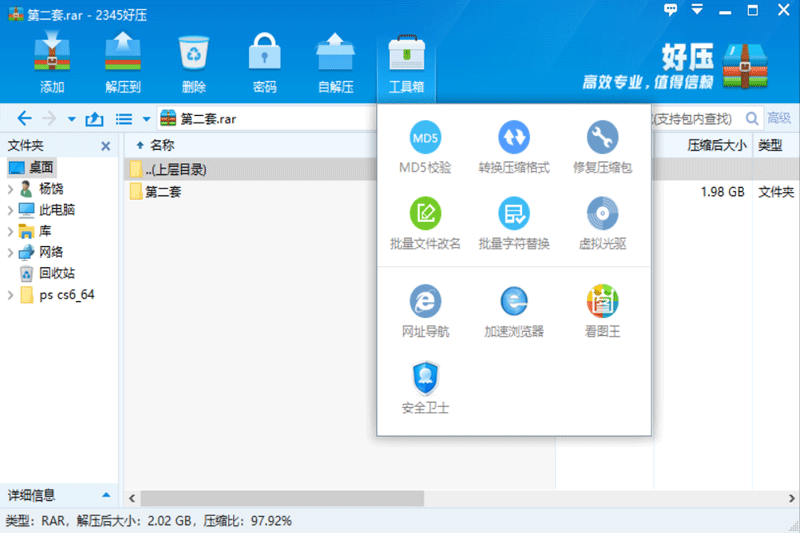Close the 文件夹 sidebar panel
Image resolution: width=800 pixels, height=533 pixels.
point(105,146)
